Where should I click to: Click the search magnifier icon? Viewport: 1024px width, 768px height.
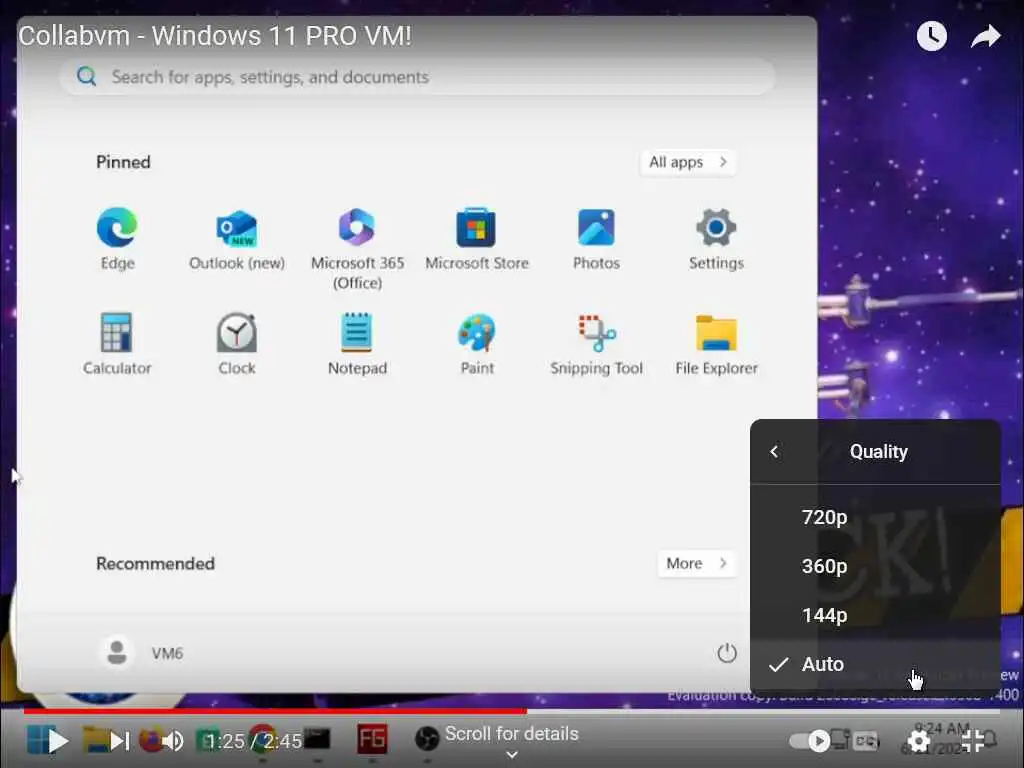[x=86, y=76]
